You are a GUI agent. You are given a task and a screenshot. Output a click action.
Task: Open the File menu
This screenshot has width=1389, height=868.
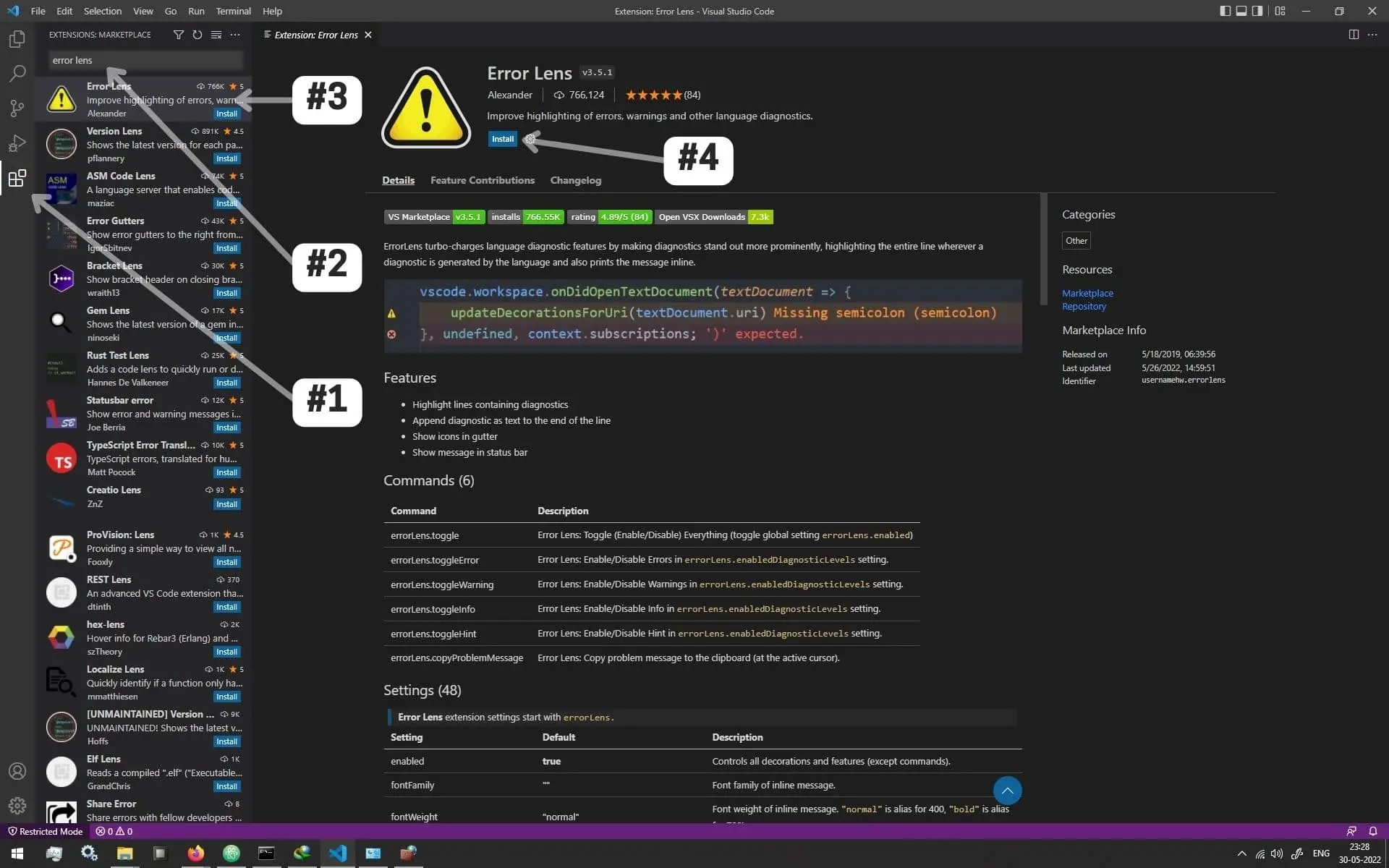click(38, 11)
